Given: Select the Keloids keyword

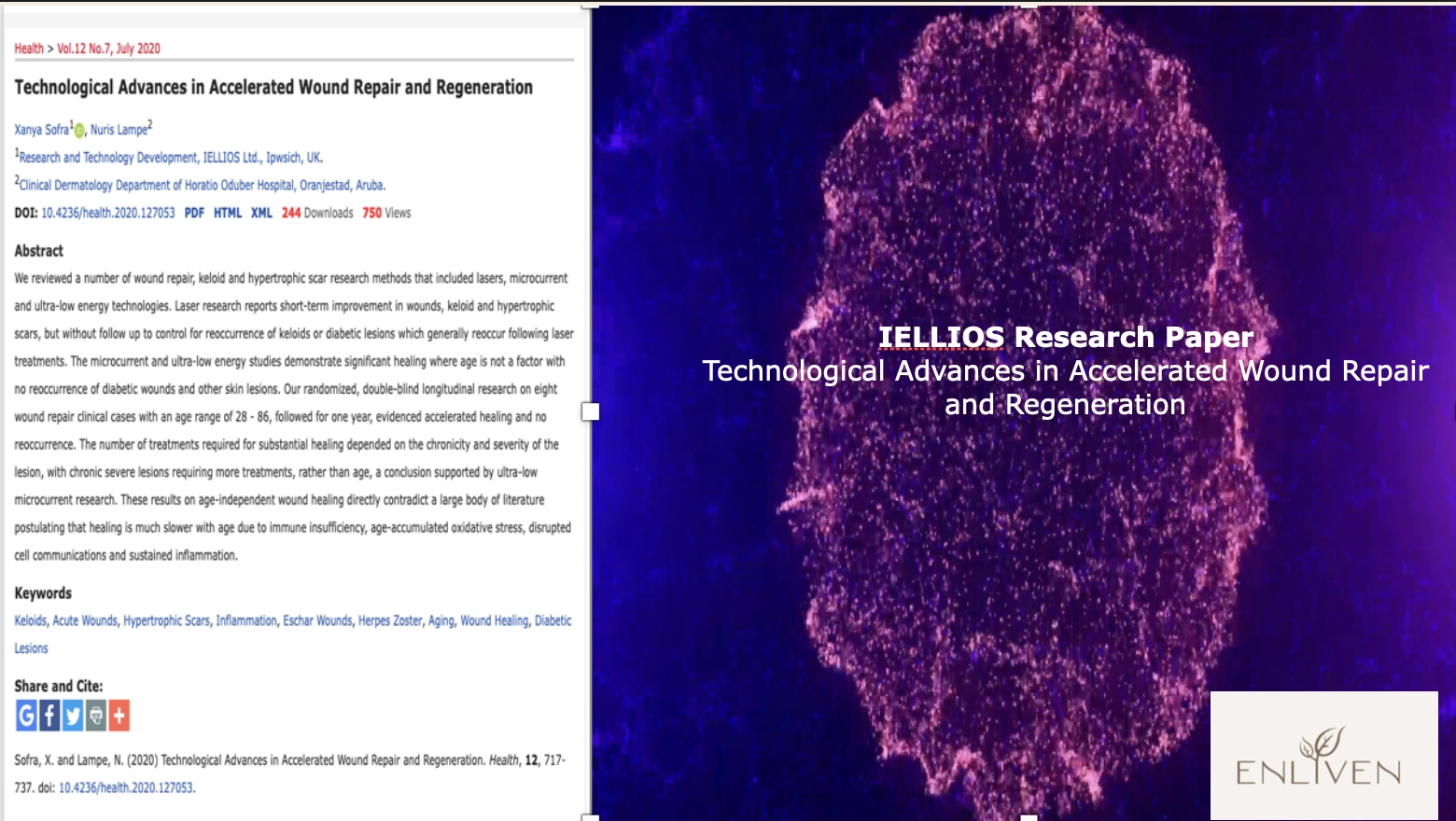Looking at the screenshot, I should tap(30, 620).
